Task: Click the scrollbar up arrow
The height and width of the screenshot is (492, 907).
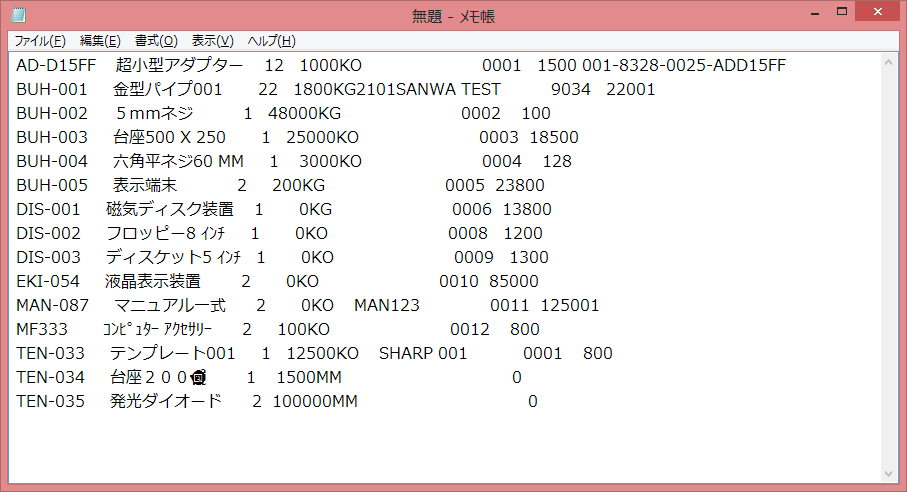Action: (891, 63)
